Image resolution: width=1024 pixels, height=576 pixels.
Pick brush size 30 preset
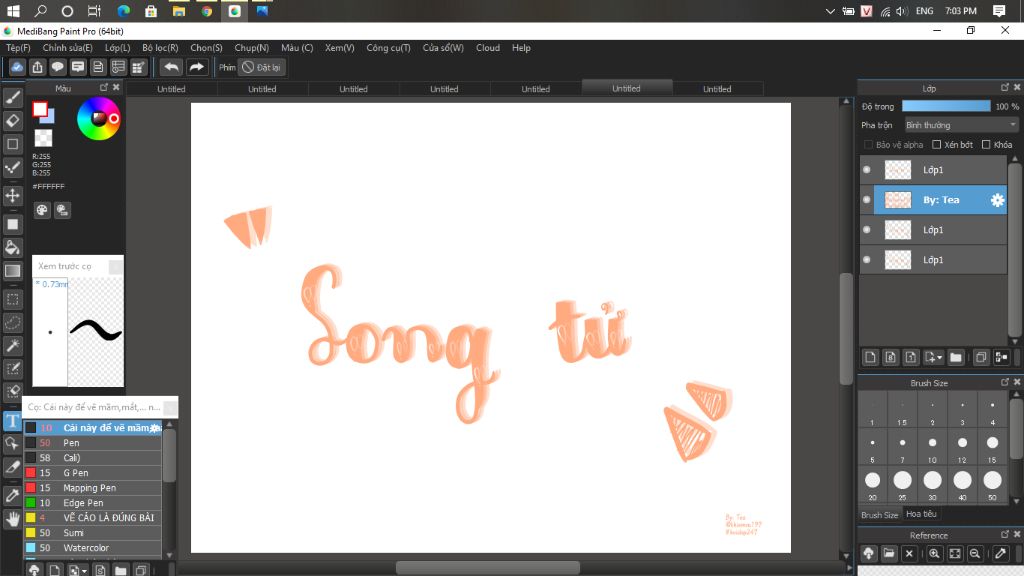[x=932, y=486]
